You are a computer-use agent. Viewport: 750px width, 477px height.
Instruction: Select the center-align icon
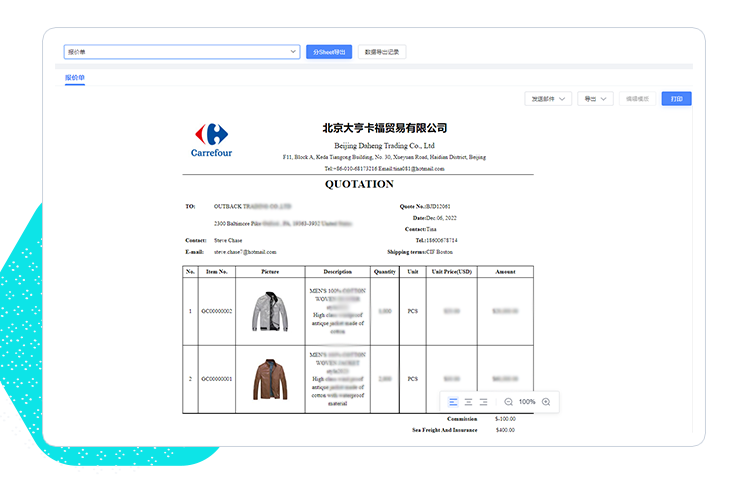[468, 401]
